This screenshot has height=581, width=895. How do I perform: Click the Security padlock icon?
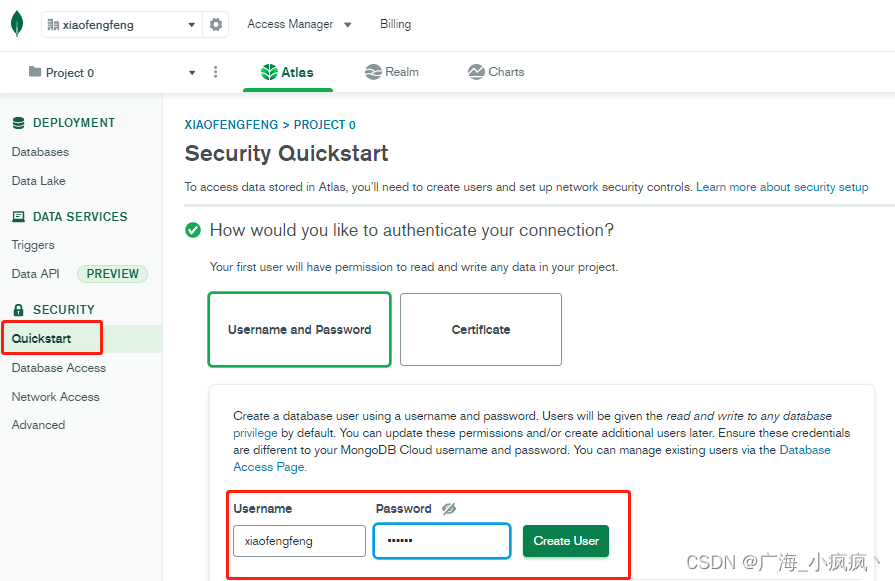click(x=18, y=310)
